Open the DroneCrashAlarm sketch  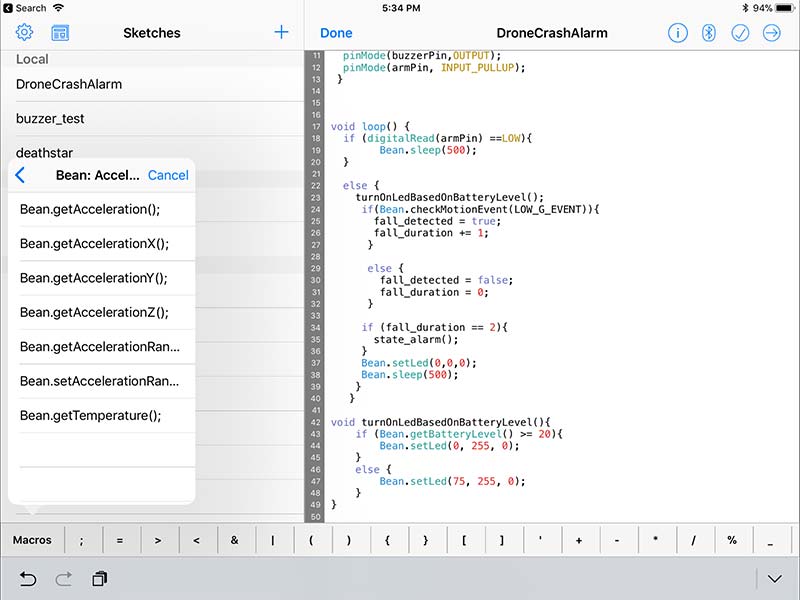[x=152, y=84]
